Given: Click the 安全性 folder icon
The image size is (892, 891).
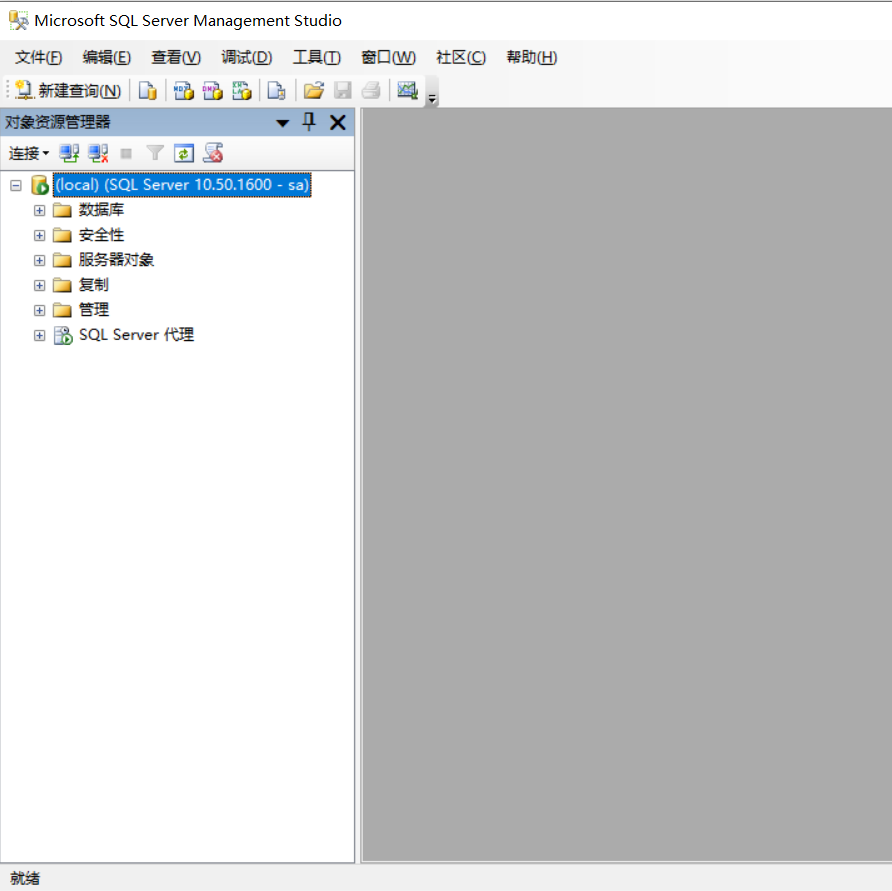Looking at the screenshot, I should coord(62,236).
